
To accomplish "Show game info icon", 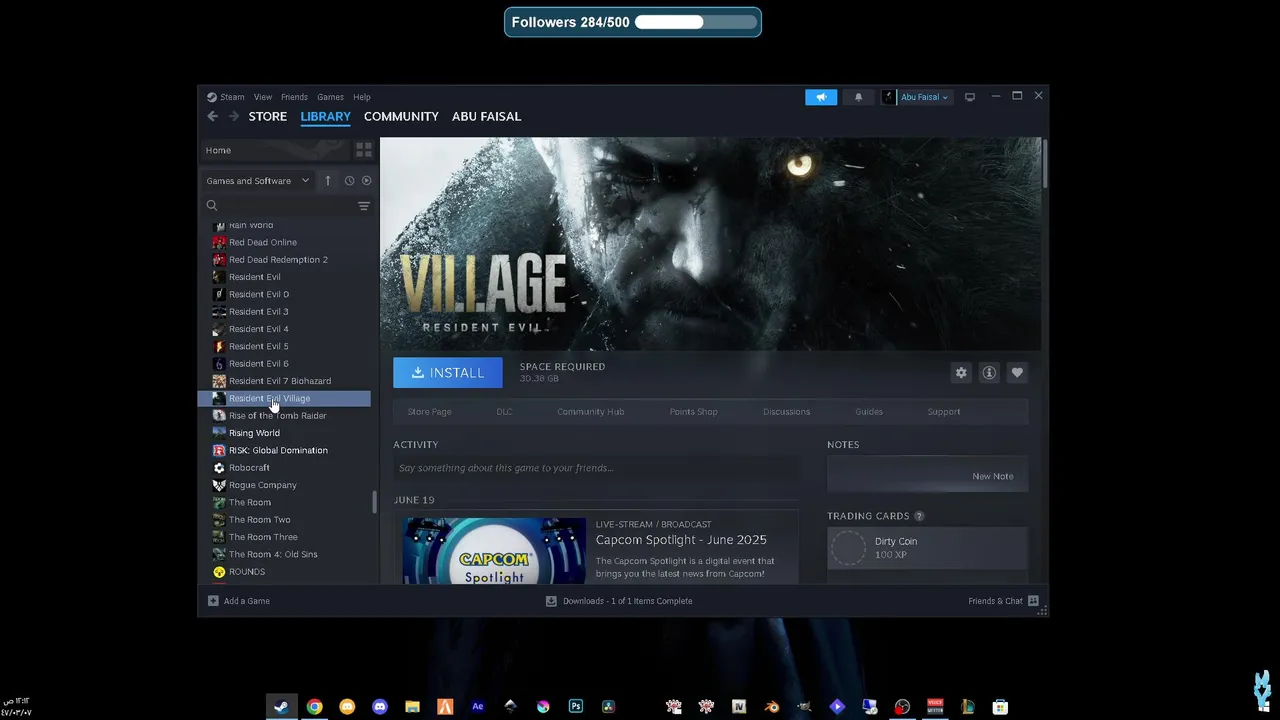I will tap(989, 373).
